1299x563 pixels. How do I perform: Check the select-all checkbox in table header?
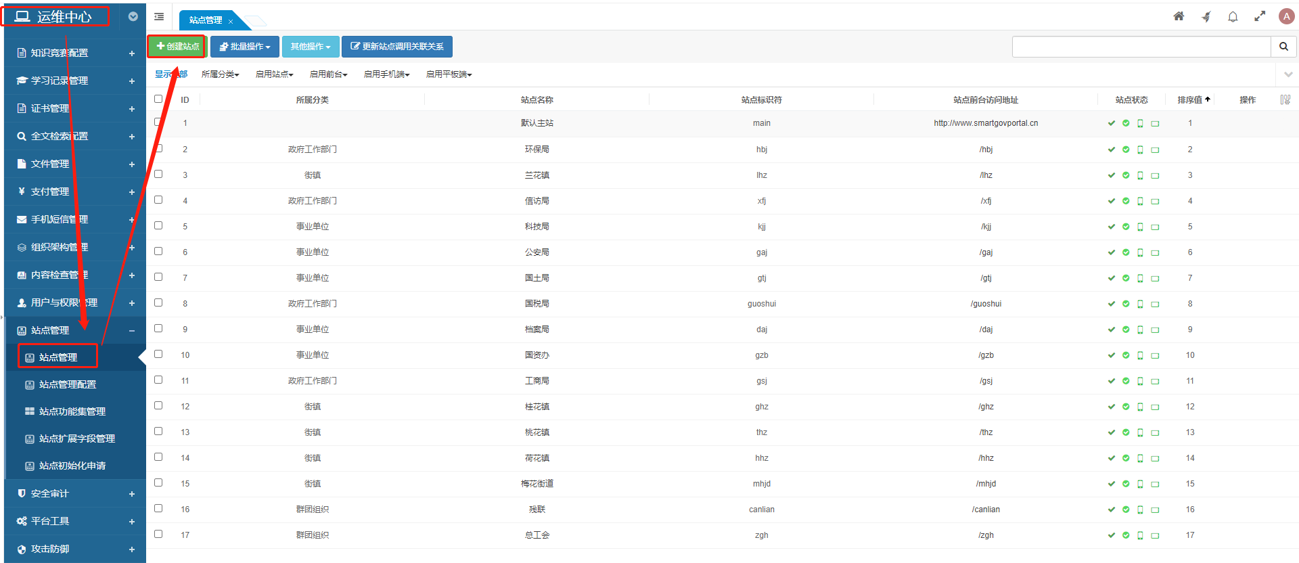[158, 99]
